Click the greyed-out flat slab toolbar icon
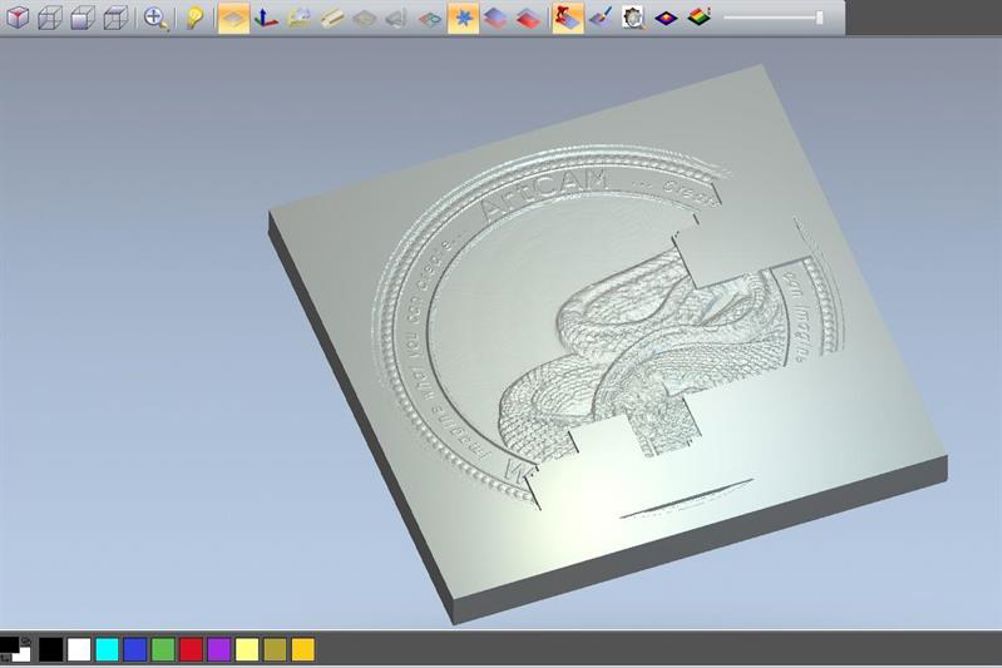Viewport: 1002px width, 668px height. click(x=364, y=17)
